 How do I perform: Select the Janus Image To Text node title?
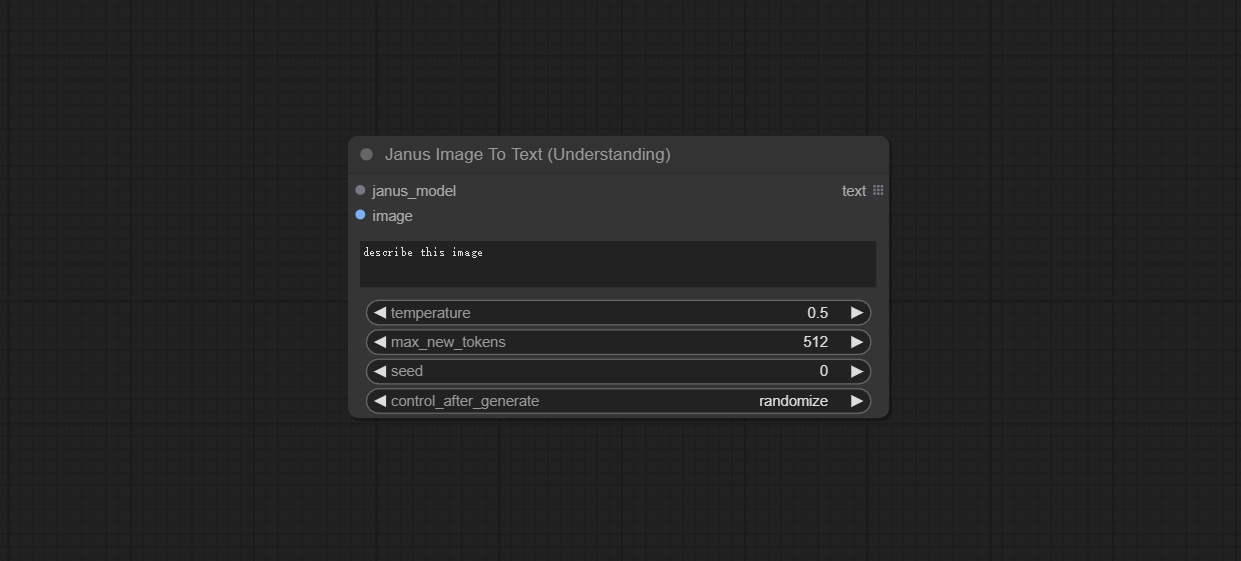click(x=527, y=154)
